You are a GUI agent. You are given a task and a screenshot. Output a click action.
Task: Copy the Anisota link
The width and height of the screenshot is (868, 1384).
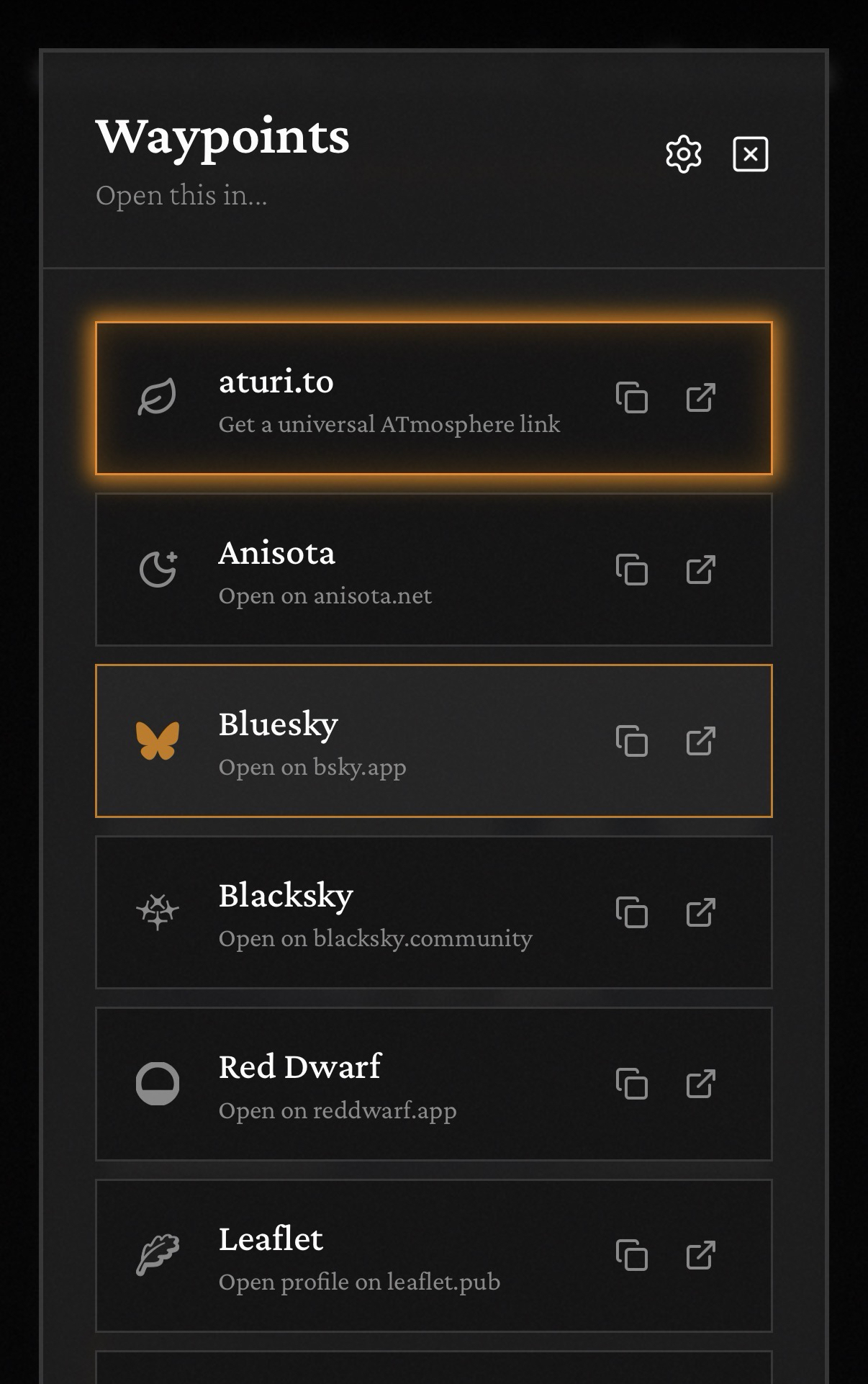[632, 570]
